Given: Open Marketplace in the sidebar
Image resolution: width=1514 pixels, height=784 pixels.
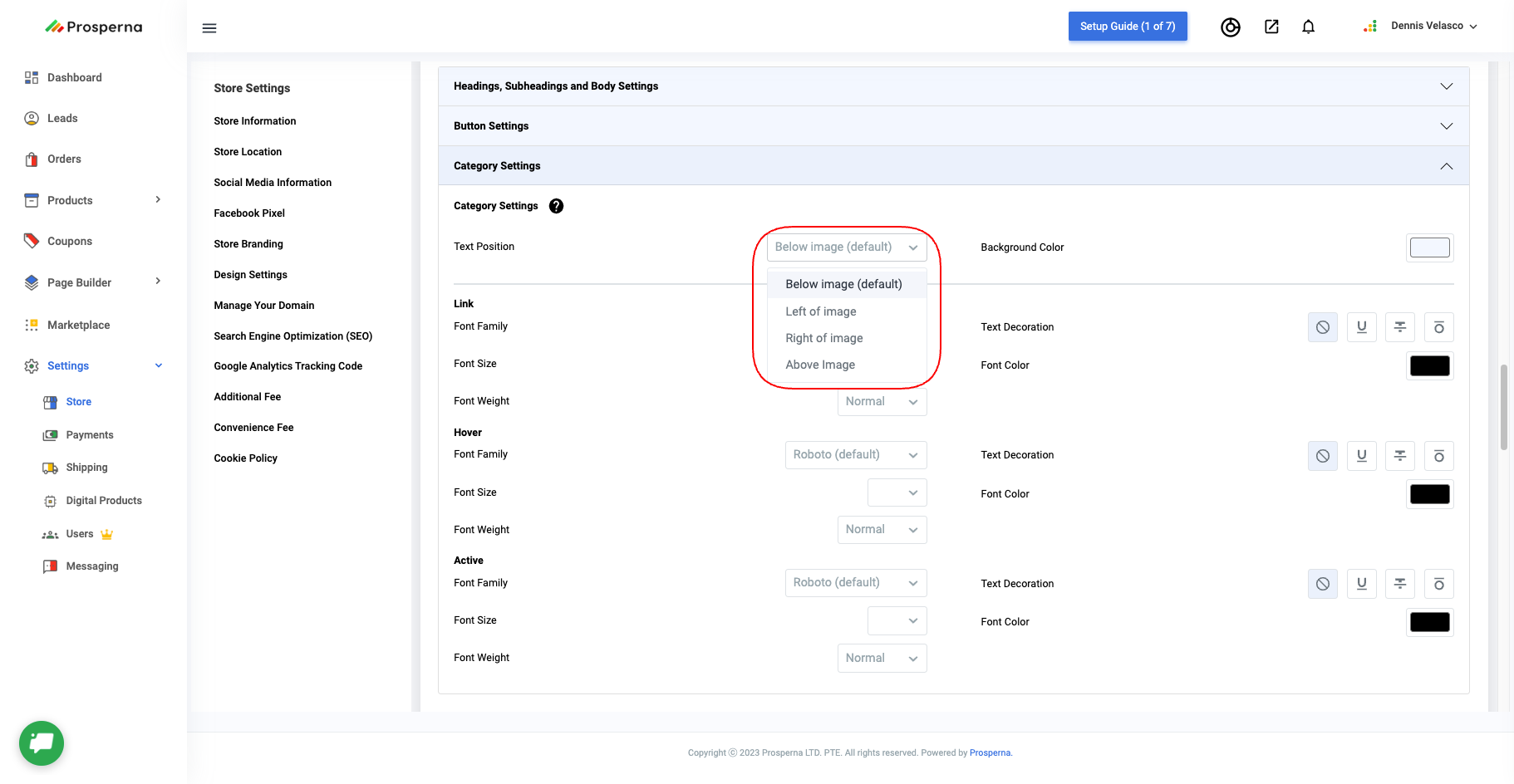Looking at the screenshot, I should point(78,325).
